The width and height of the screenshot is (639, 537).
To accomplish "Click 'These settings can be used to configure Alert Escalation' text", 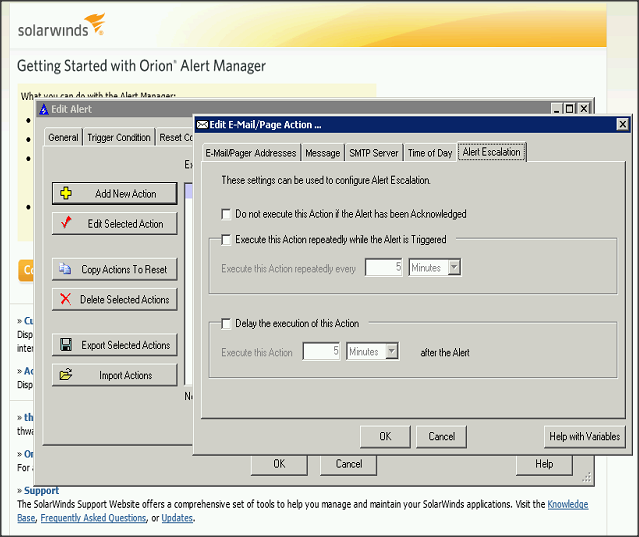I will pos(326,180).
